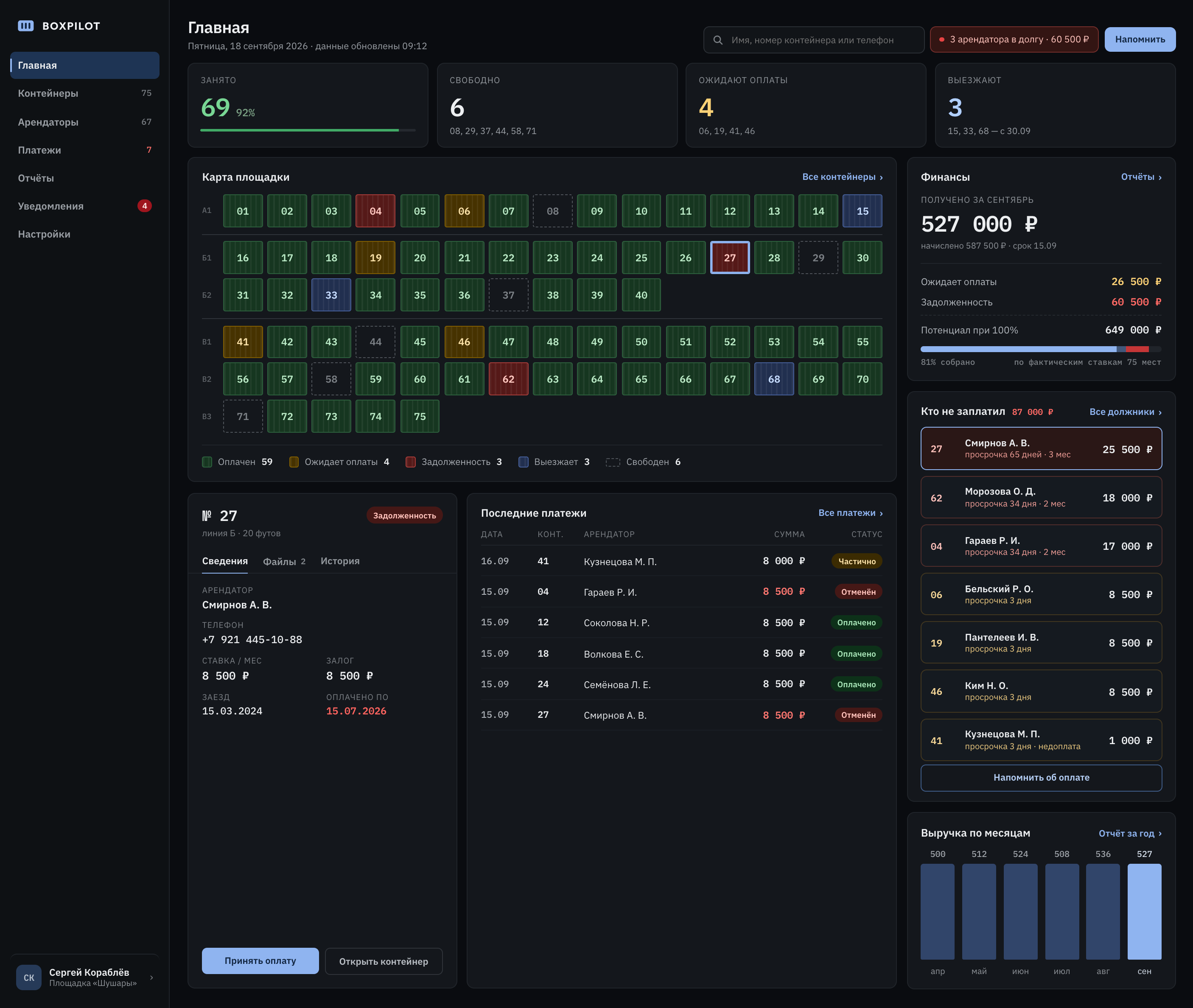This screenshot has width=1193, height=1008.
Task: Click Открыть контейнер button
Action: coord(384,961)
